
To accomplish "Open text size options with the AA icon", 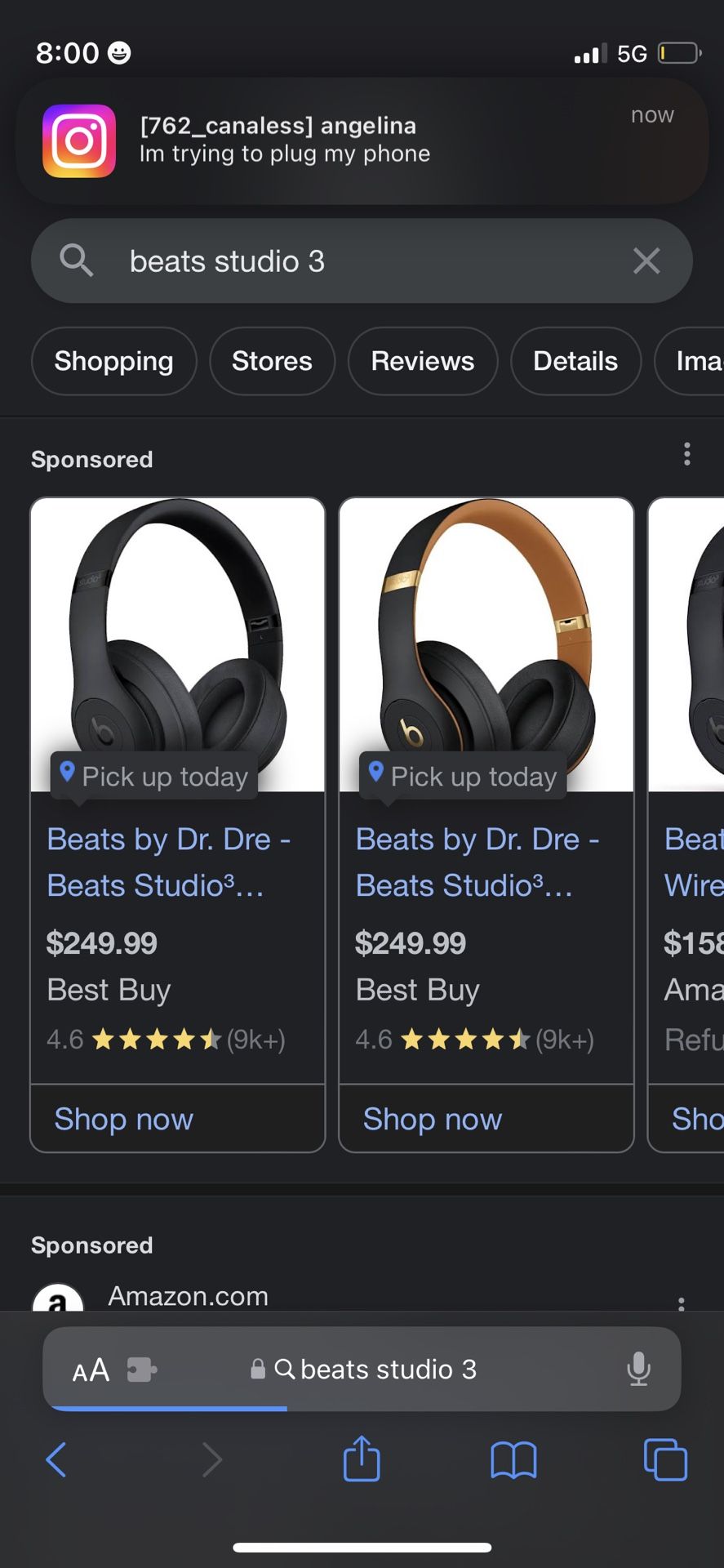I will 91,1370.
